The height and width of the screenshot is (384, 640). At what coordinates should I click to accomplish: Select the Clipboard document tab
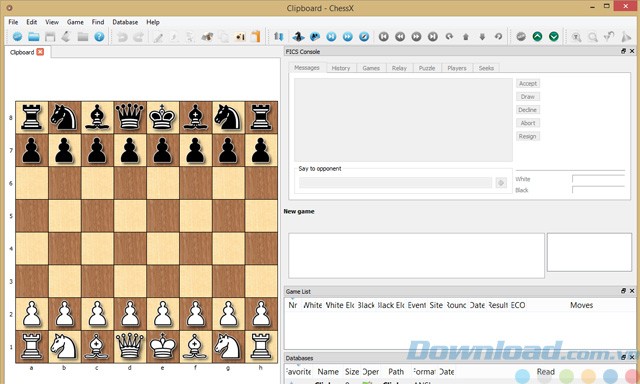click(22, 52)
